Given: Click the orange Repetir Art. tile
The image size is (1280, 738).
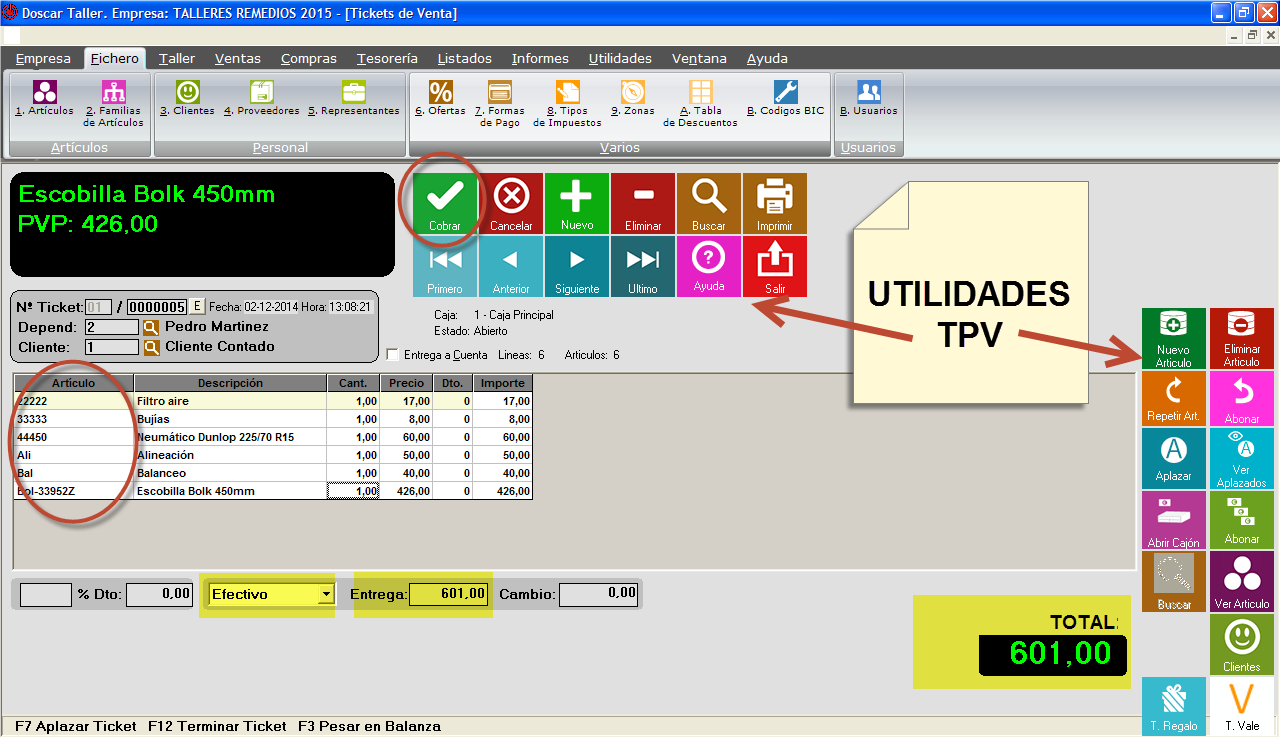Looking at the screenshot, I should pos(1174,398).
